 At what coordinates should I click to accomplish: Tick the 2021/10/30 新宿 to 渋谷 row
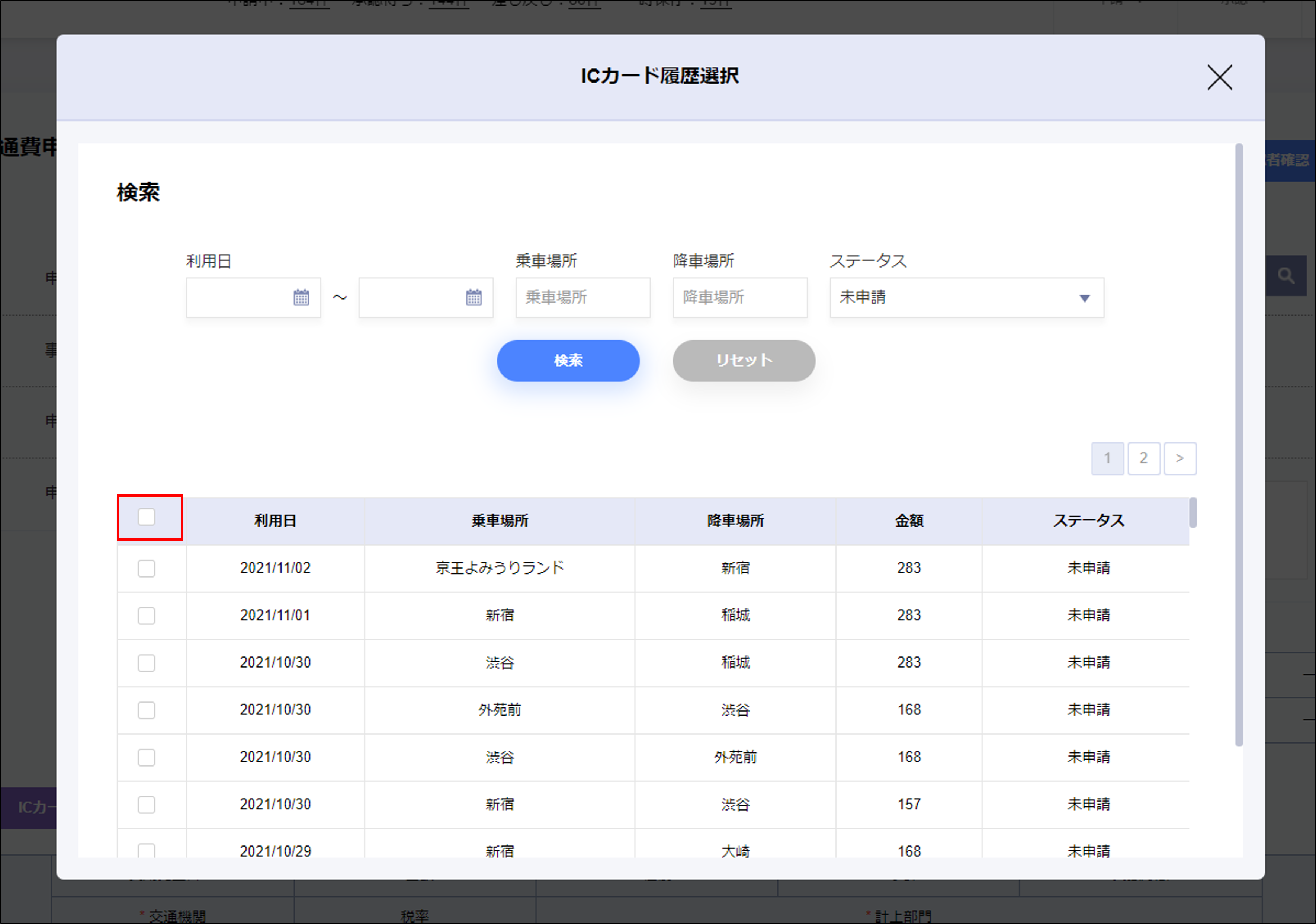click(147, 805)
